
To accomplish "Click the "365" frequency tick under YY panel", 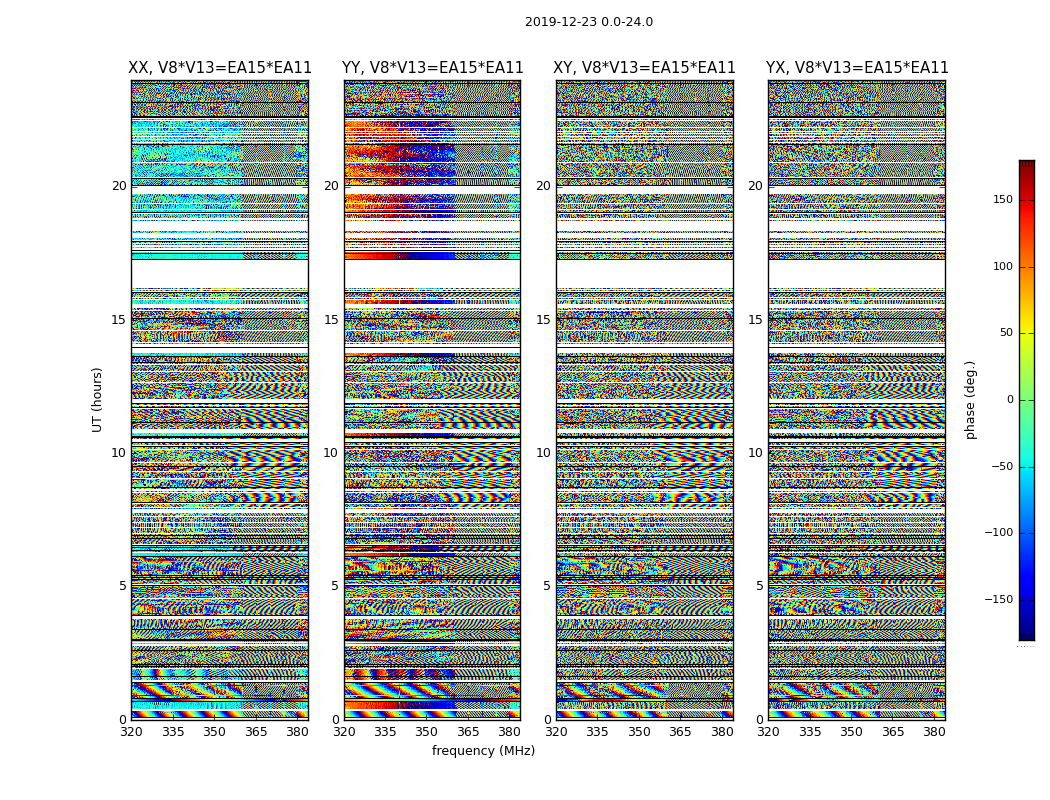I will (468, 732).
